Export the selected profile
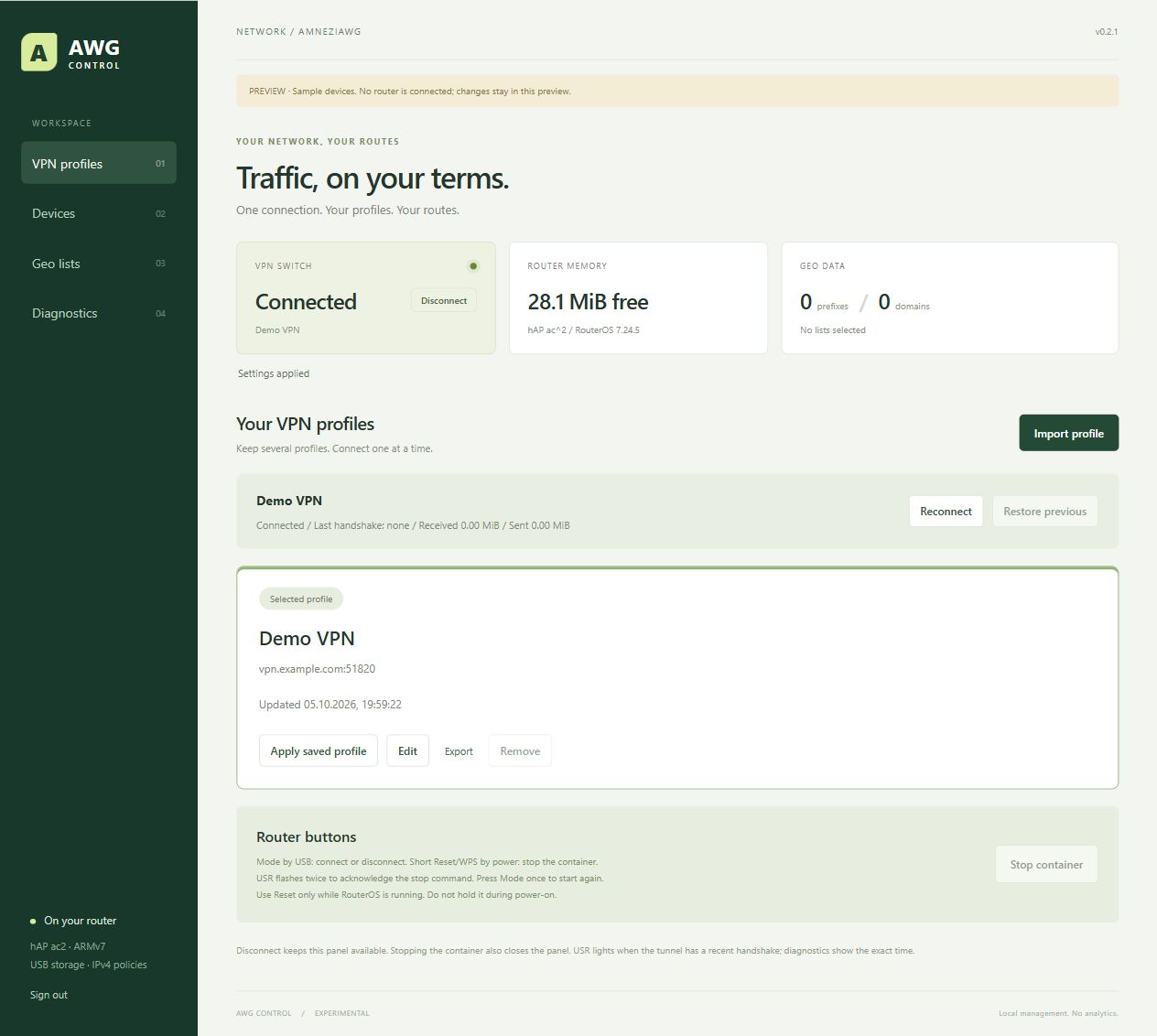Viewport: 1157px width, 1036px height. coord(459,751)
